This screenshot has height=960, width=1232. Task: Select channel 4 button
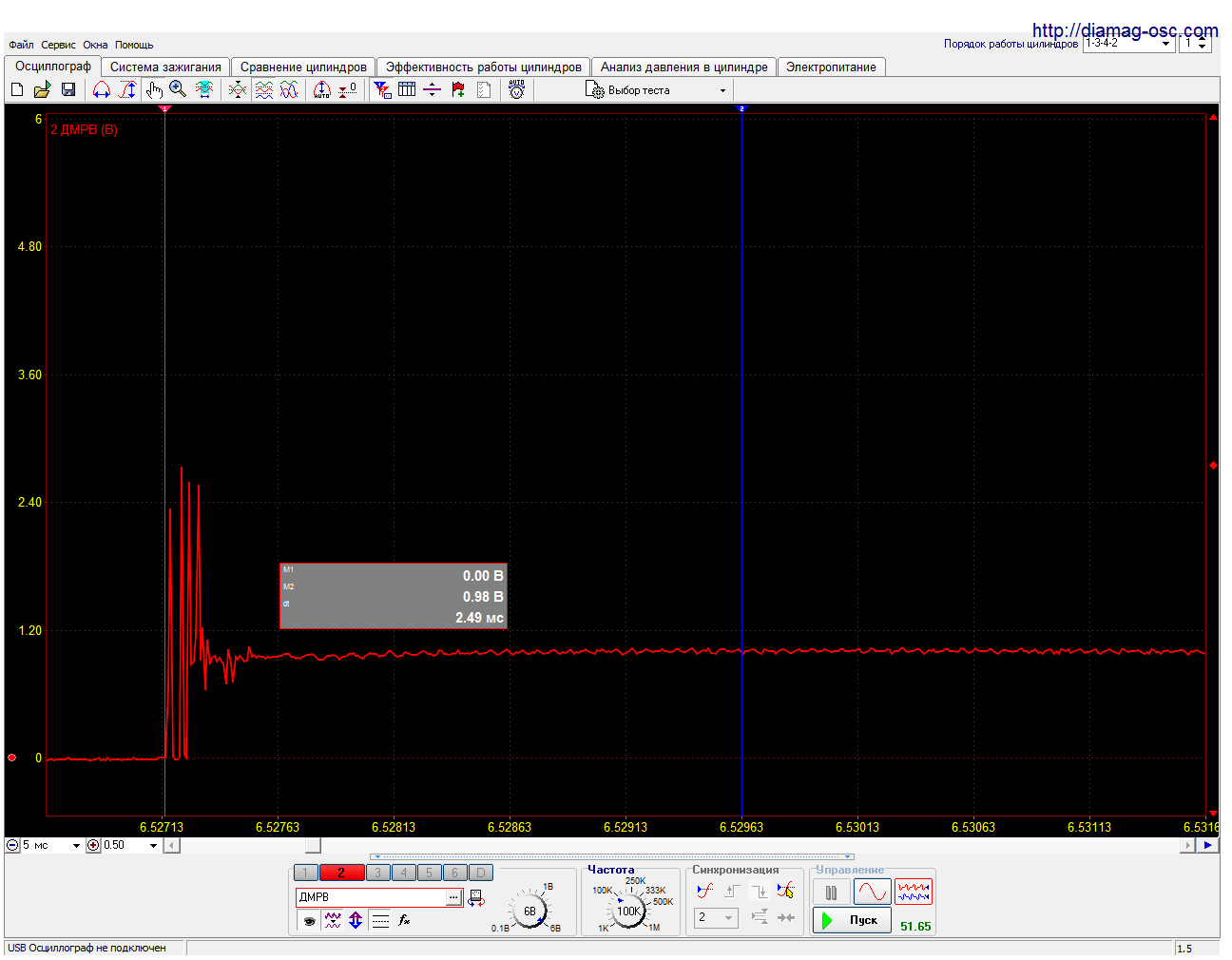pyautogui.click(x=403, y=873)
